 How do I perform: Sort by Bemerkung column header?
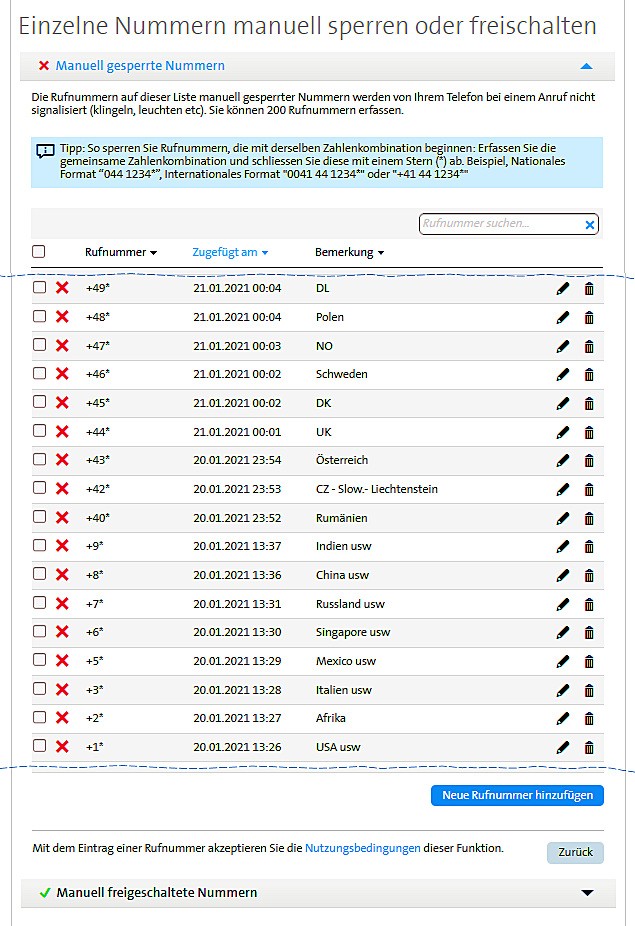[x=349, y=253]
